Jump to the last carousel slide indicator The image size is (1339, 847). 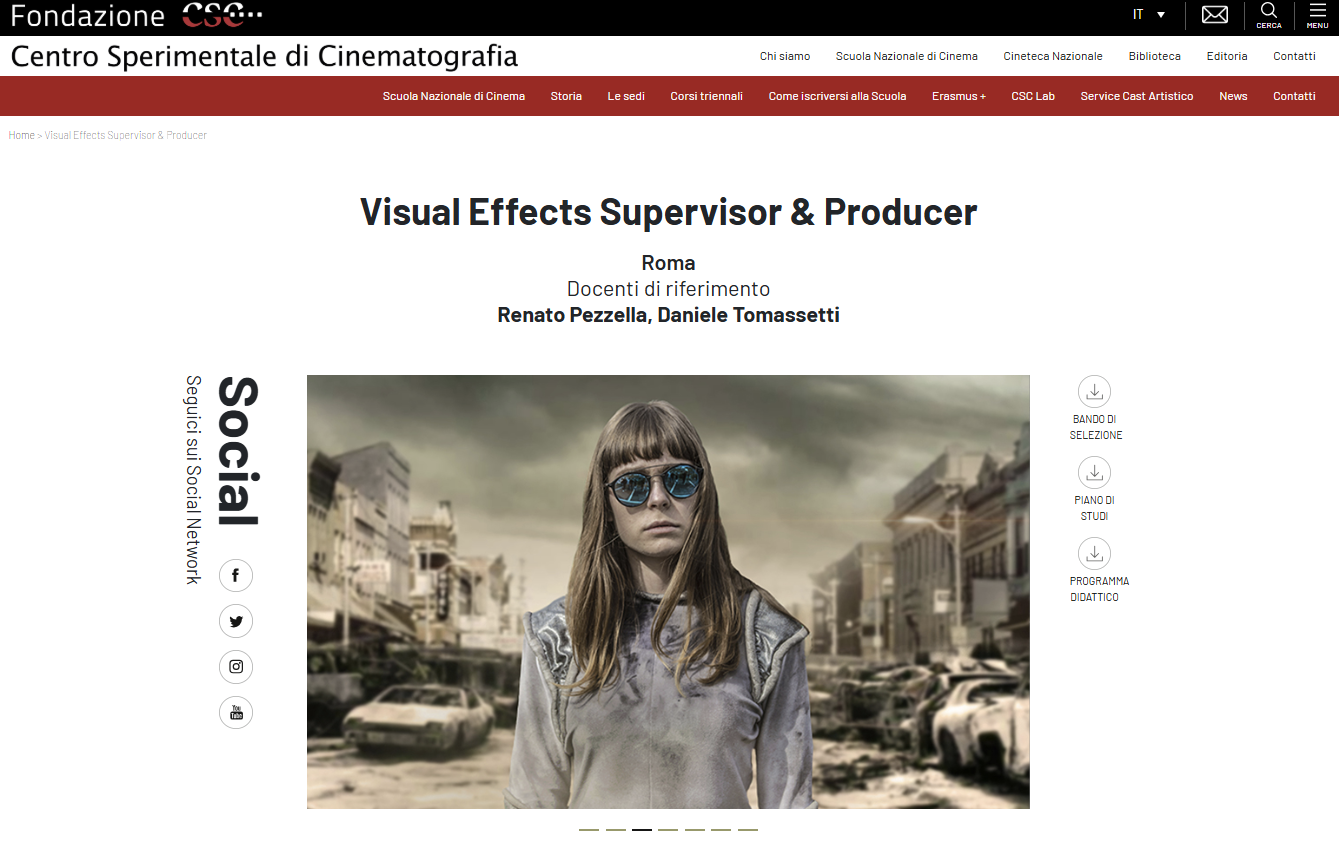pos(748,830)
